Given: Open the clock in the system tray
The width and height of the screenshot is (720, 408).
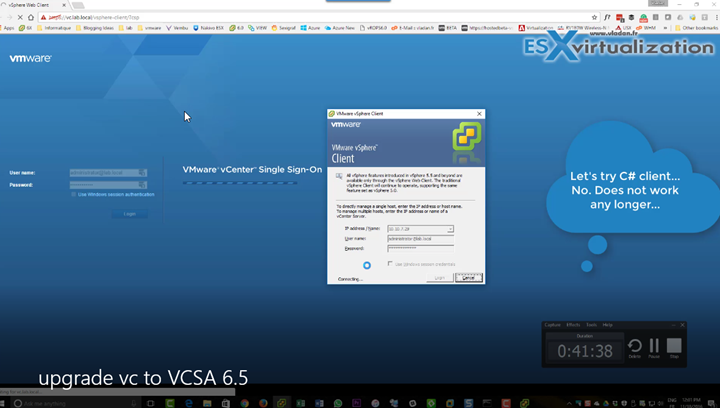Looking at the screenshot, I should [691, 403].
